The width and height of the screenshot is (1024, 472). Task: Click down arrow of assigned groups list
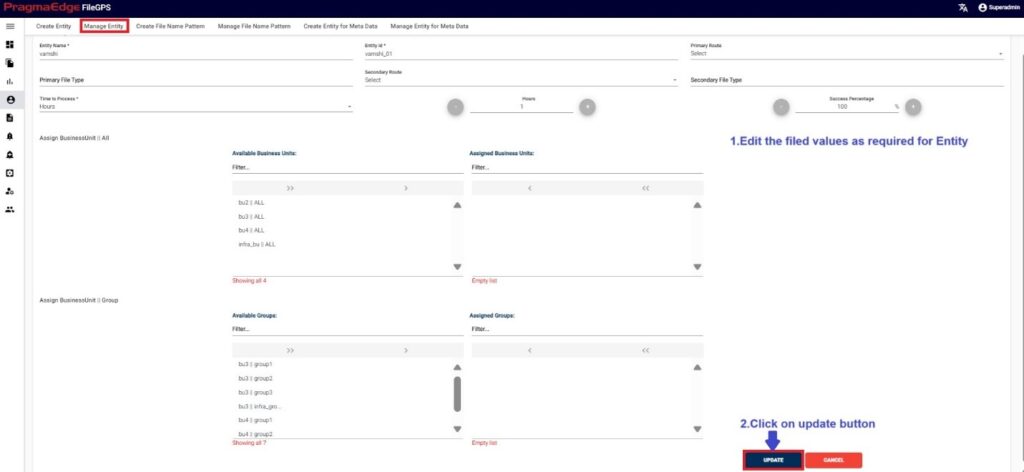point(697,429)
